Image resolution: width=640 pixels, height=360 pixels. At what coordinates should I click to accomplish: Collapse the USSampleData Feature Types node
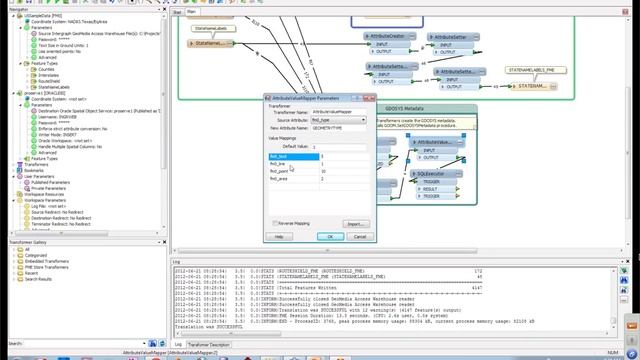[20, 64]
